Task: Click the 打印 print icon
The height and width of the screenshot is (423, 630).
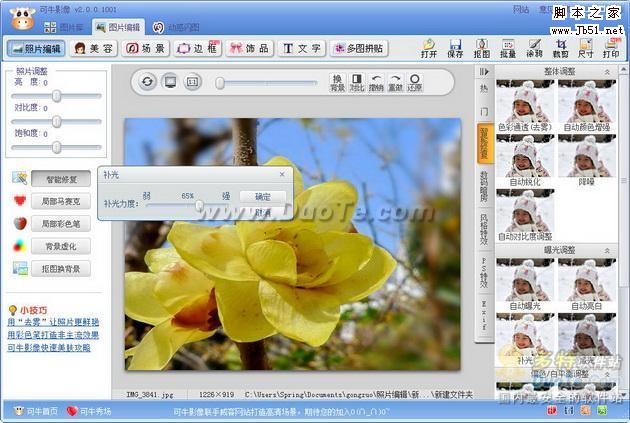Action: [x=611, y=49]
